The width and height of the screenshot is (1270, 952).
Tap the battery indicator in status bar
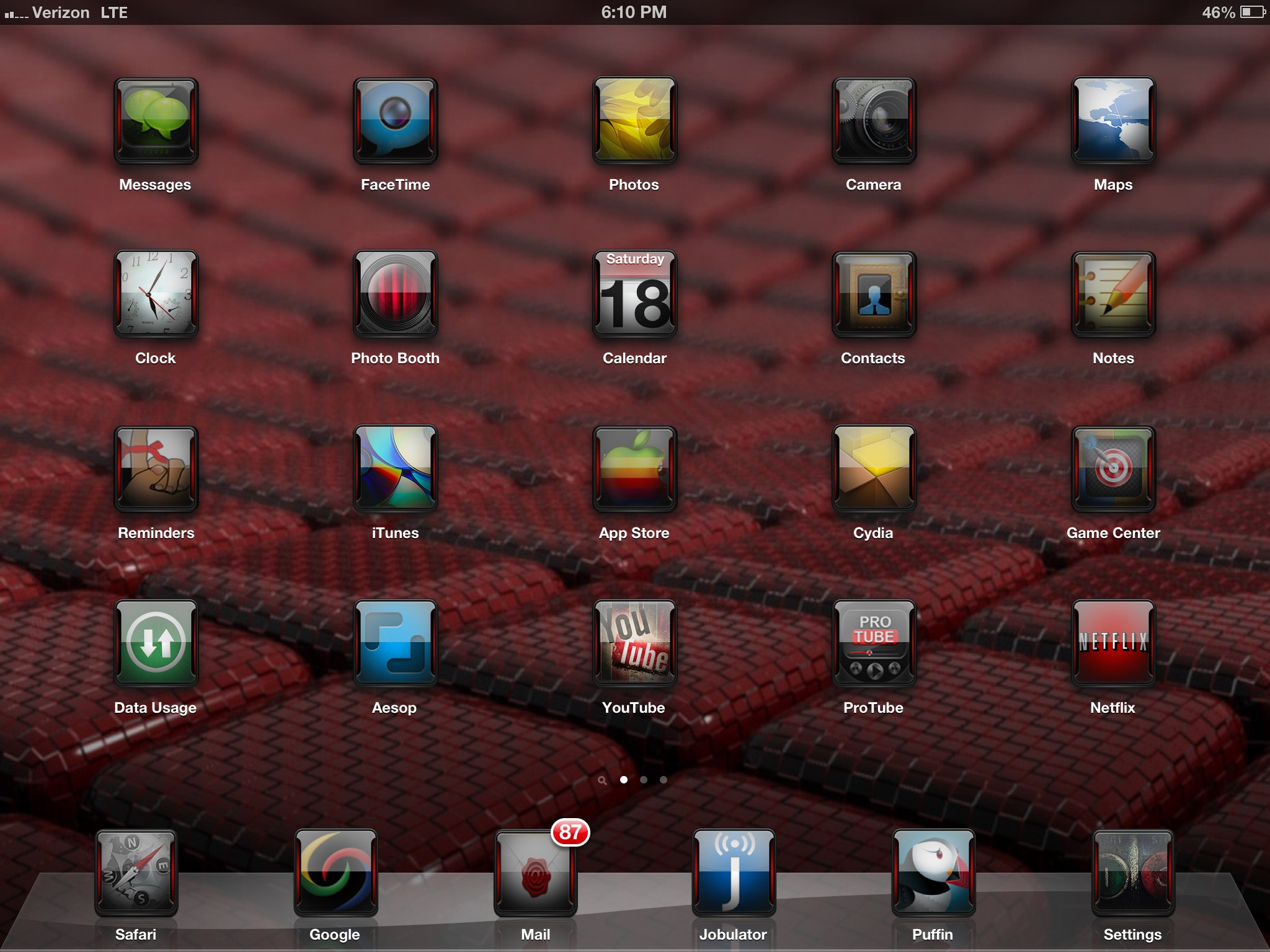pos(1253,12)
